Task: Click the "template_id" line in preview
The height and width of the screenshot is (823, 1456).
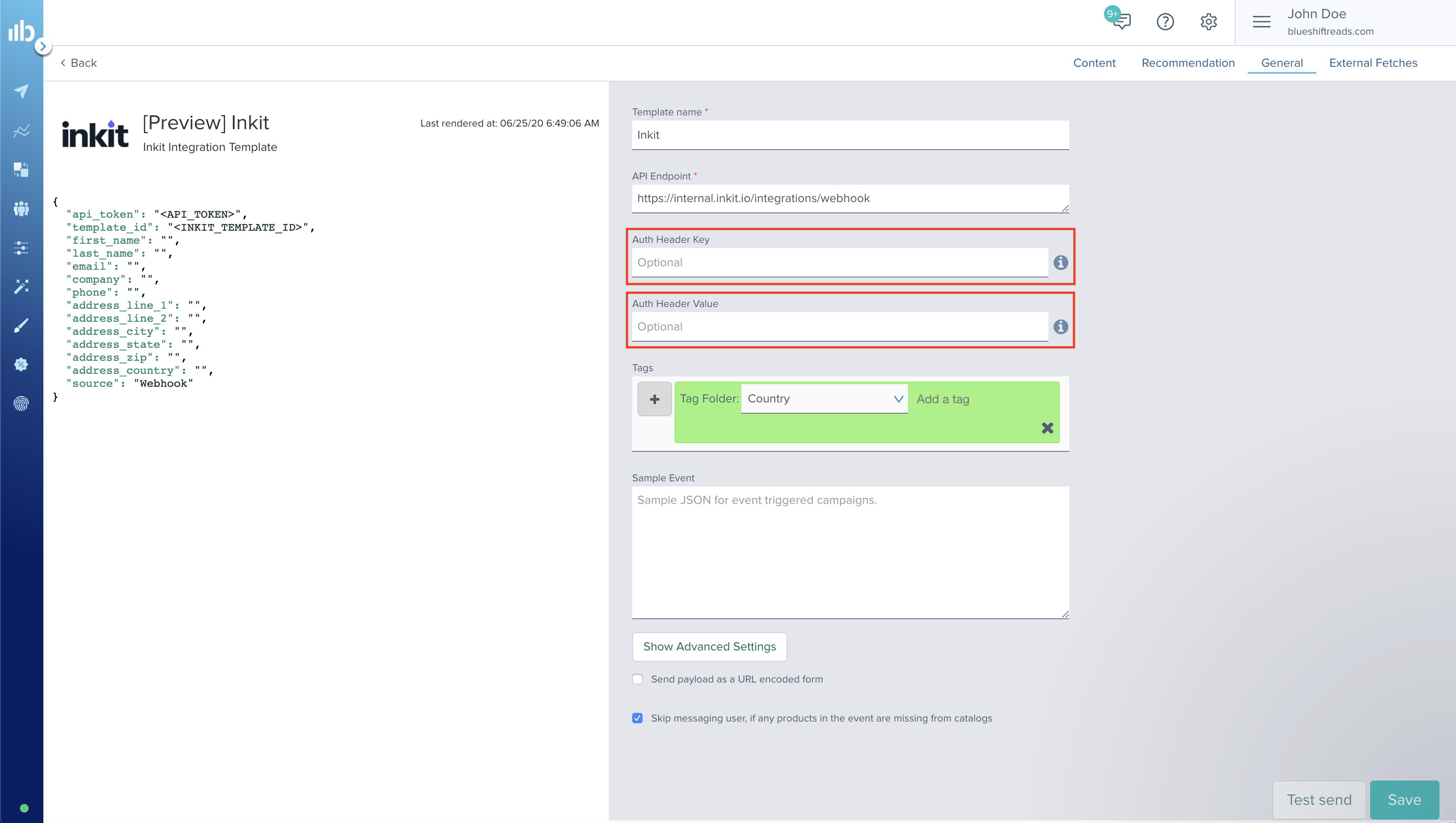Action: [x=190, y=227]
